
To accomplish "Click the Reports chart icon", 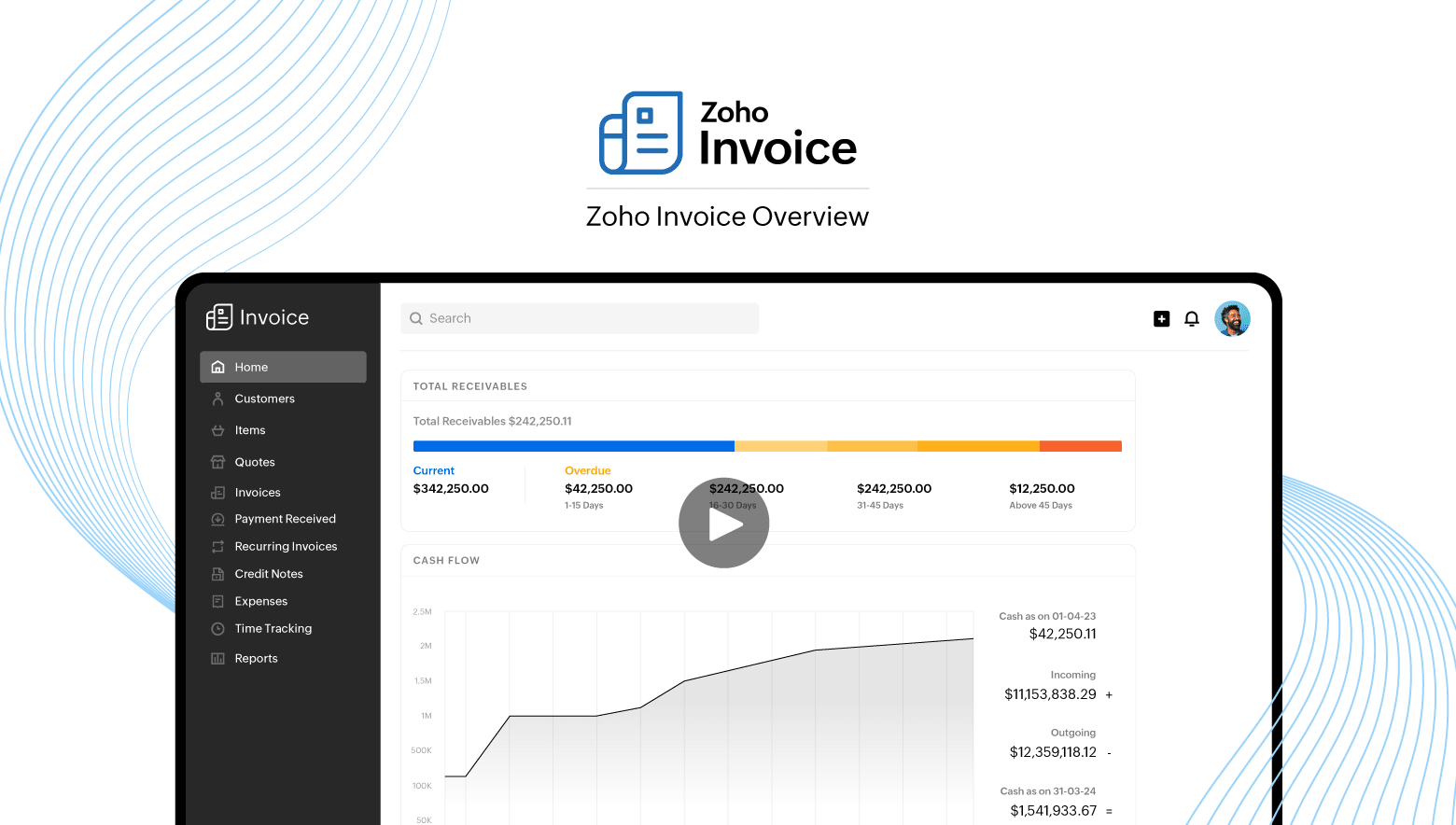I will point(218,659).
